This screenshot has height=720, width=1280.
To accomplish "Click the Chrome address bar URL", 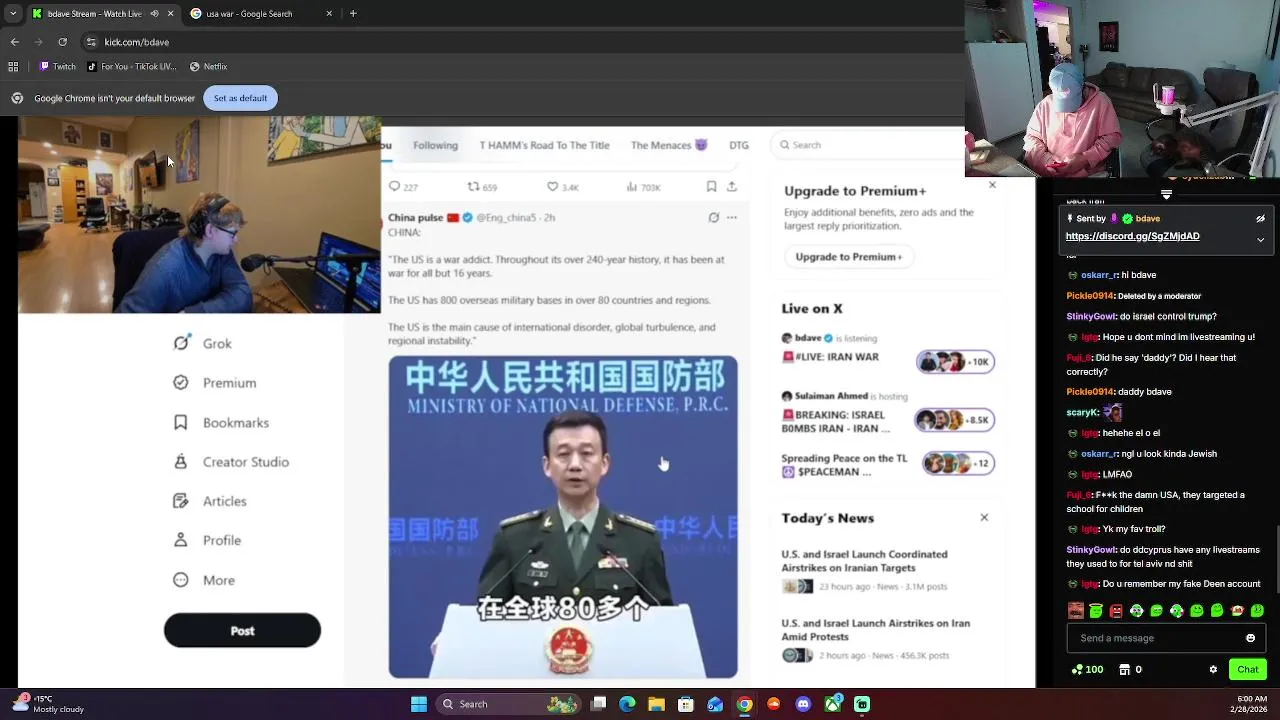I will tap(137, 42).
